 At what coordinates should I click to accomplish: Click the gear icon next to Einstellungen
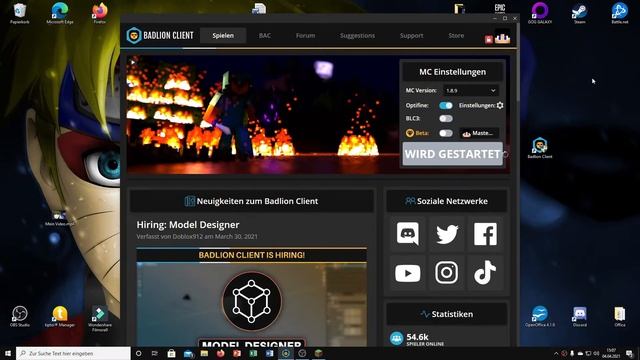500,105
